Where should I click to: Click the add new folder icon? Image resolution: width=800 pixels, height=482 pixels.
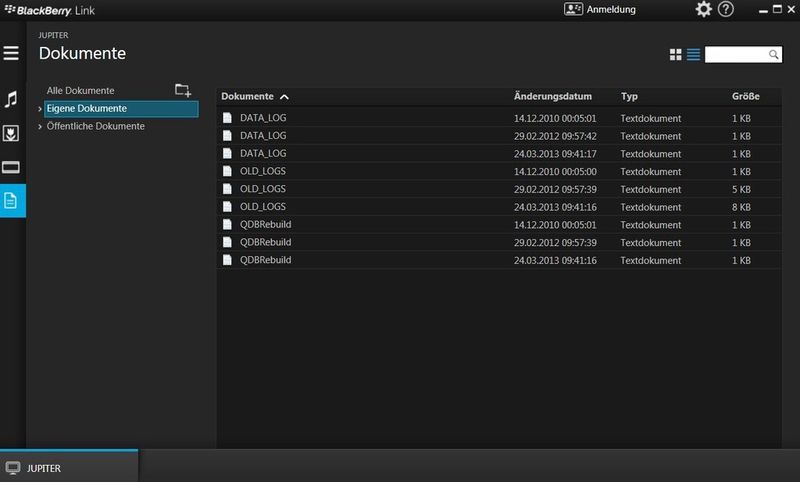coord(182,90)
